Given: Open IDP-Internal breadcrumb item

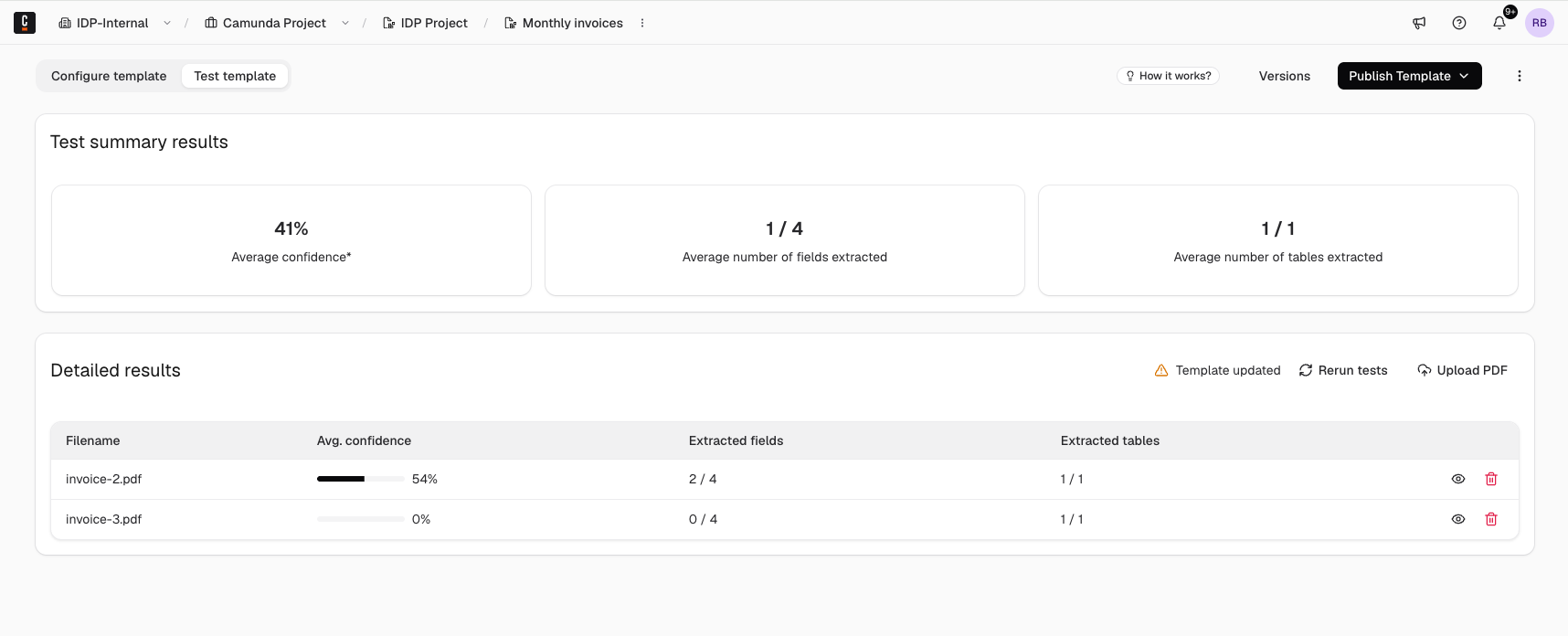Looking at the screenshot, I should [103, 23].
